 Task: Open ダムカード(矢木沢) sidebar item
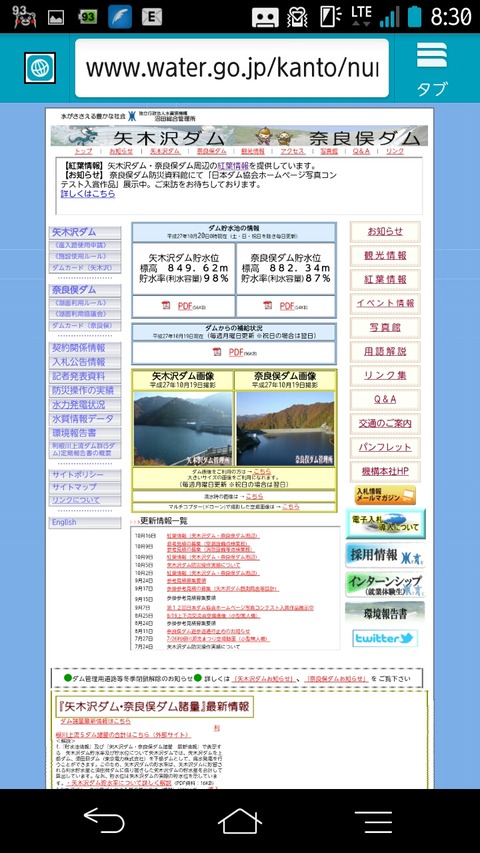[85, 268]
